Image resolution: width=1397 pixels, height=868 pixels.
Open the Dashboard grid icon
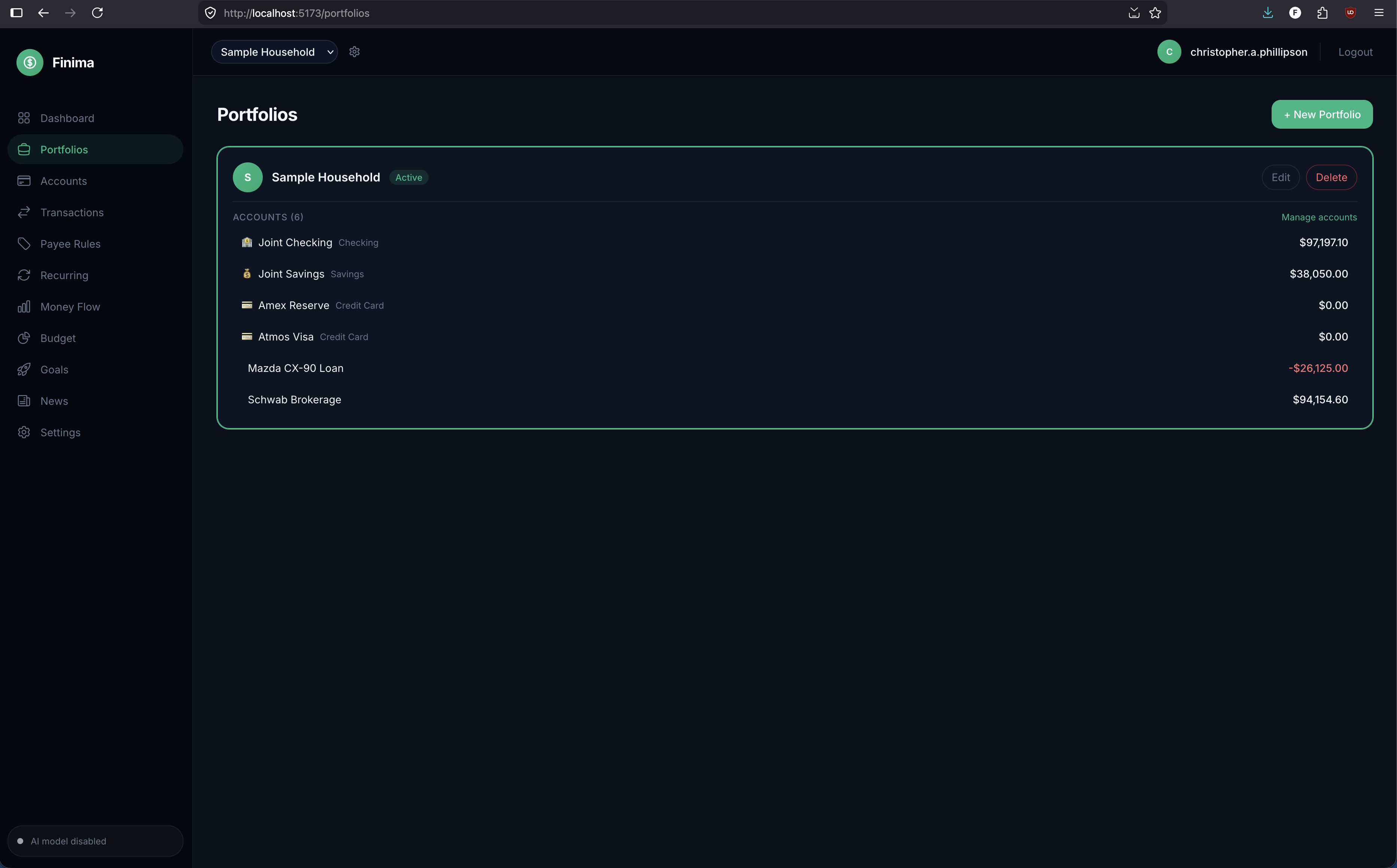click(24, 118)
